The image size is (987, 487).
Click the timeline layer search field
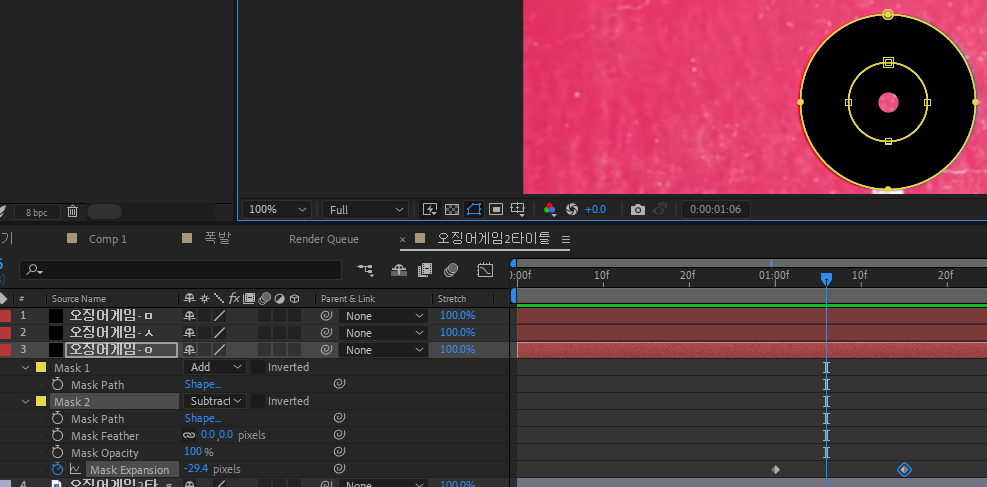tap(181, 270)
